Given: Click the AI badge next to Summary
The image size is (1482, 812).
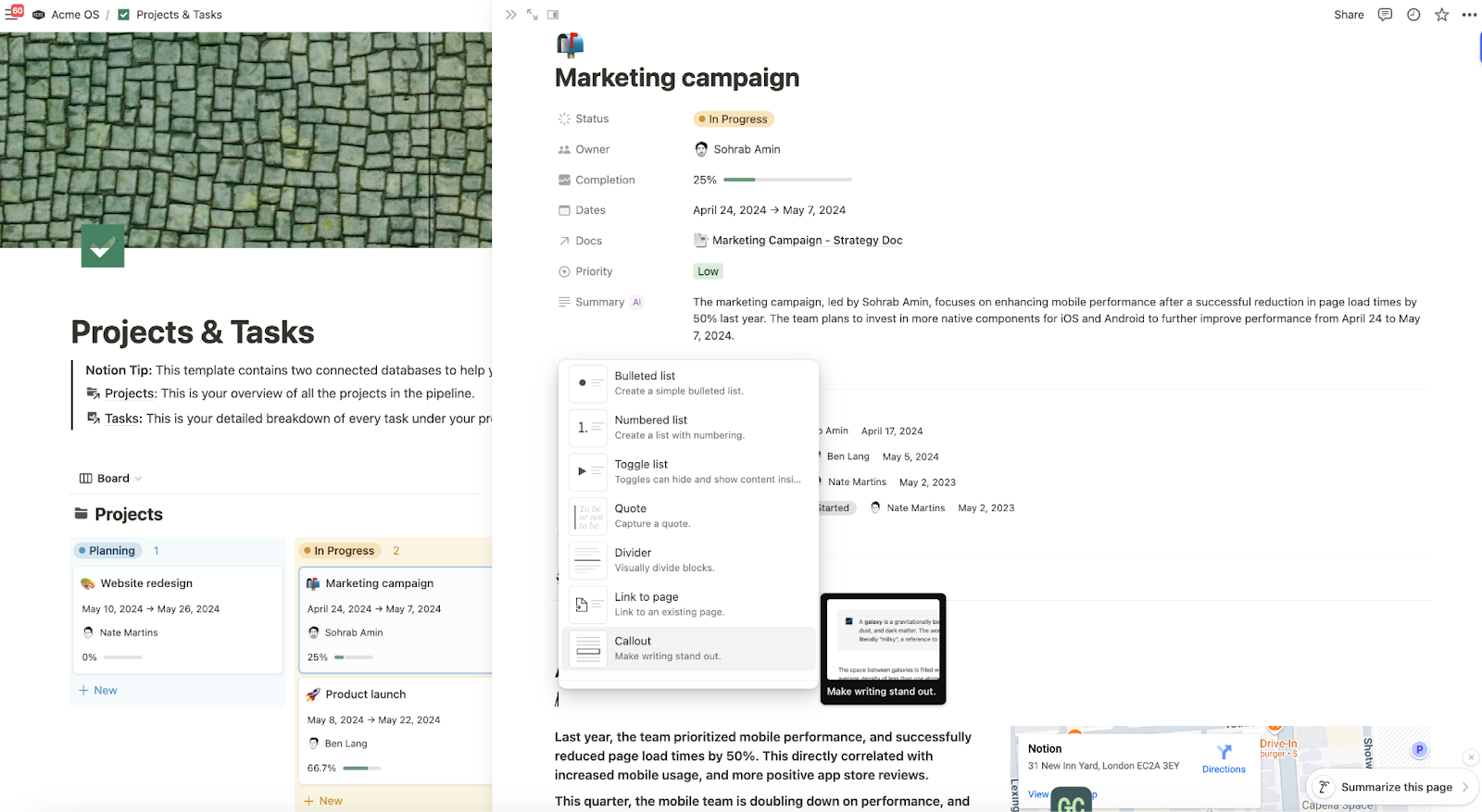Looking at the screenshot, I should pos(636,302).
